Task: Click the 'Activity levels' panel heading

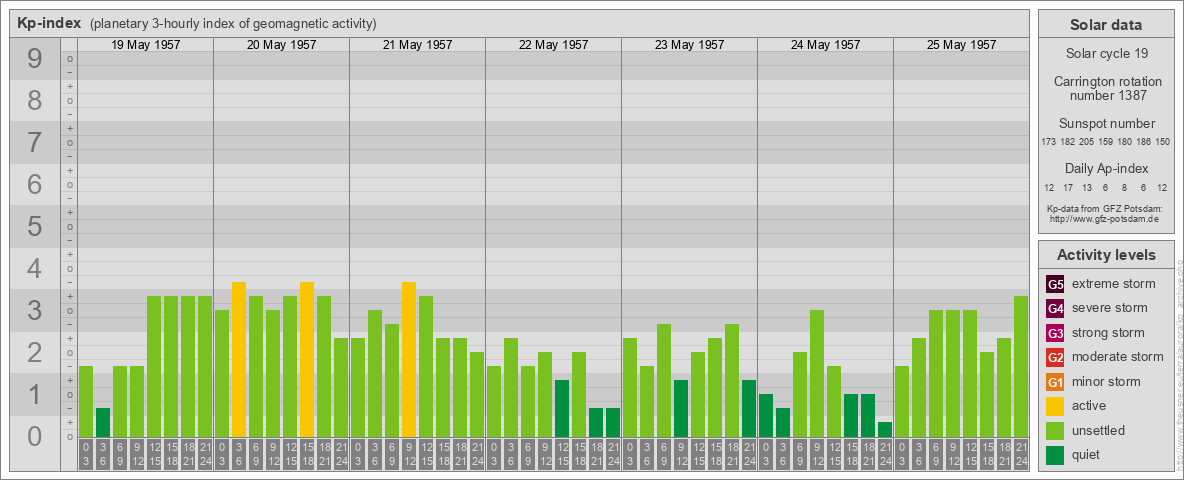Action: pyautogui.click(x=1105, y=255)
